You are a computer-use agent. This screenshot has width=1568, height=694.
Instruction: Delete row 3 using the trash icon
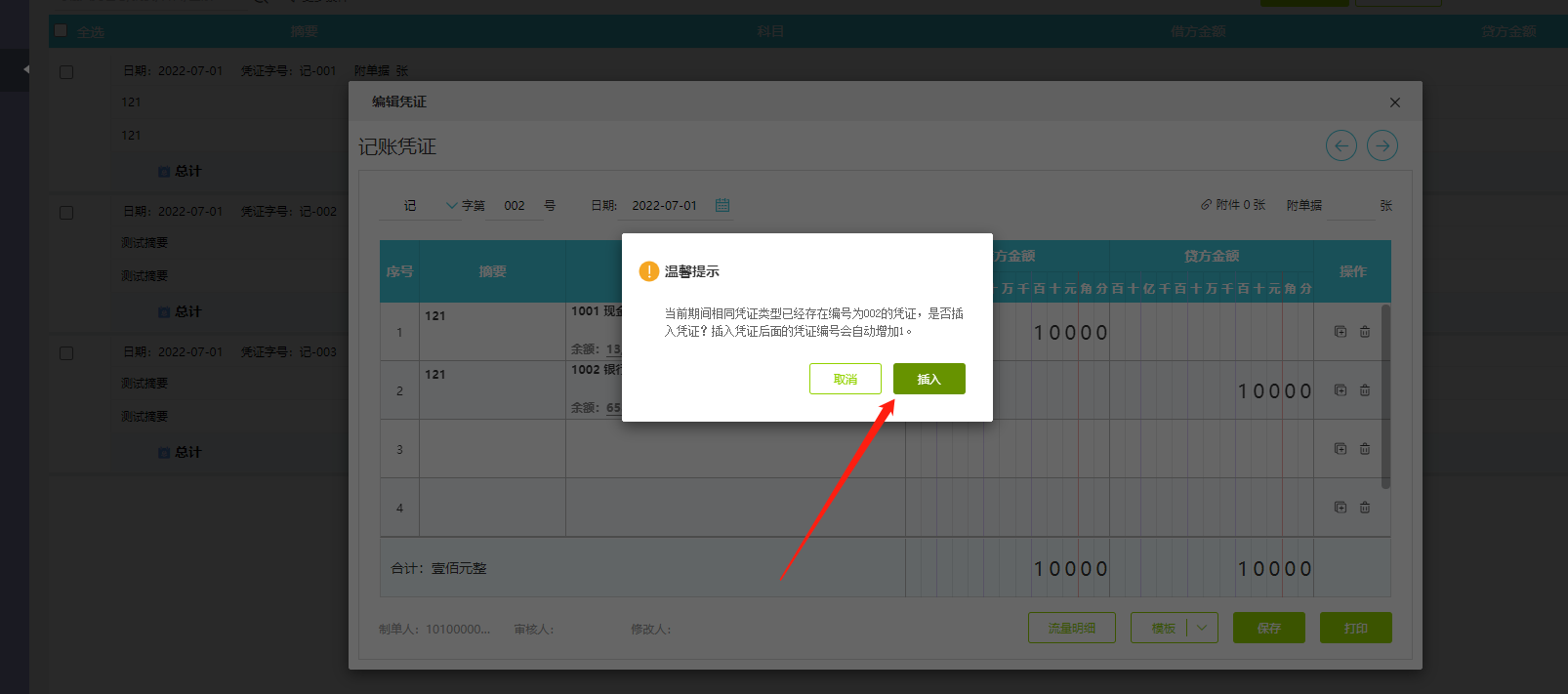pyautogui.click(x=1365, y=449)
